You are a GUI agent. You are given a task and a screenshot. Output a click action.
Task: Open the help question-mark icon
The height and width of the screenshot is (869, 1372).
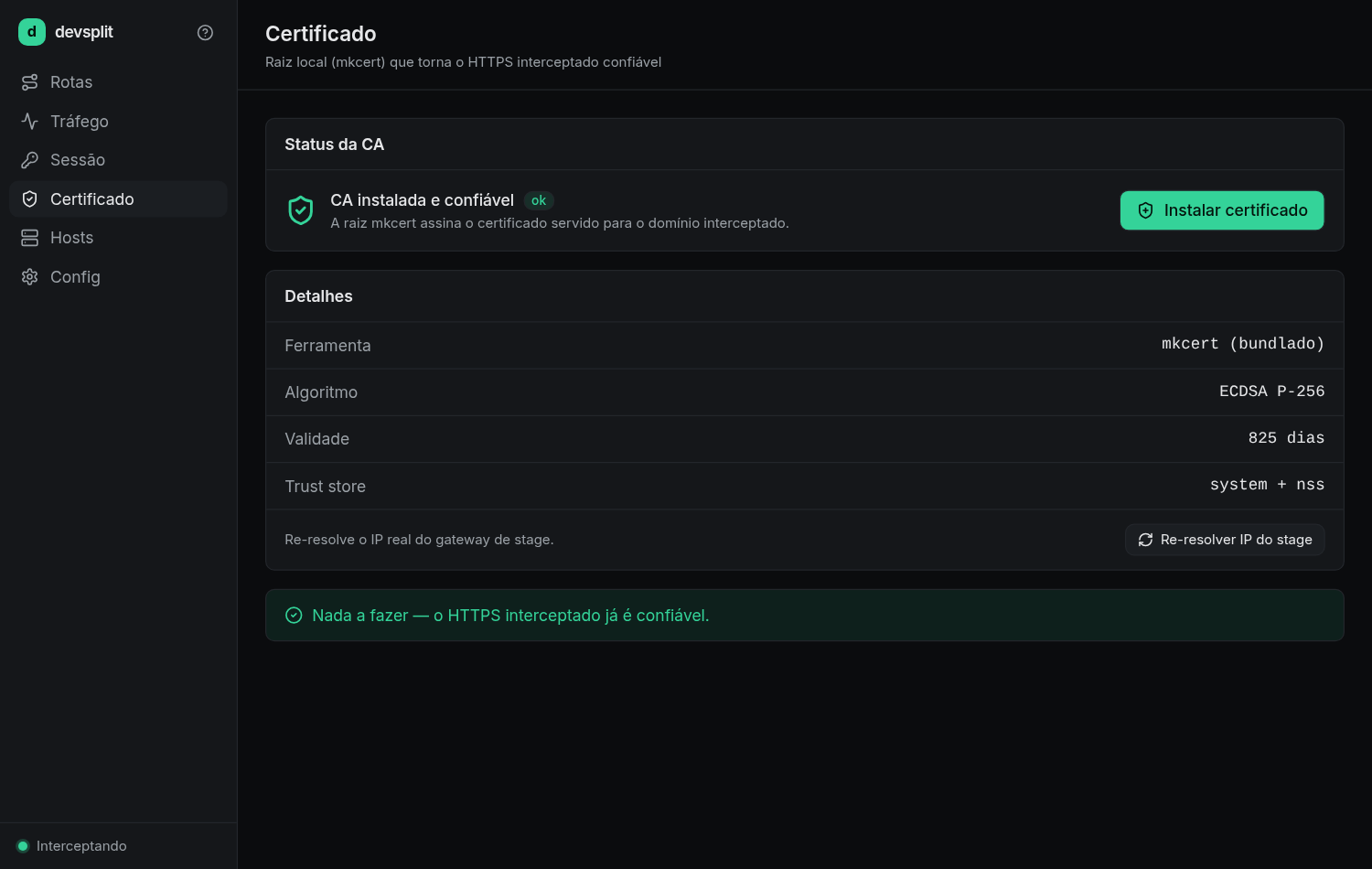(x=205, y=32)
